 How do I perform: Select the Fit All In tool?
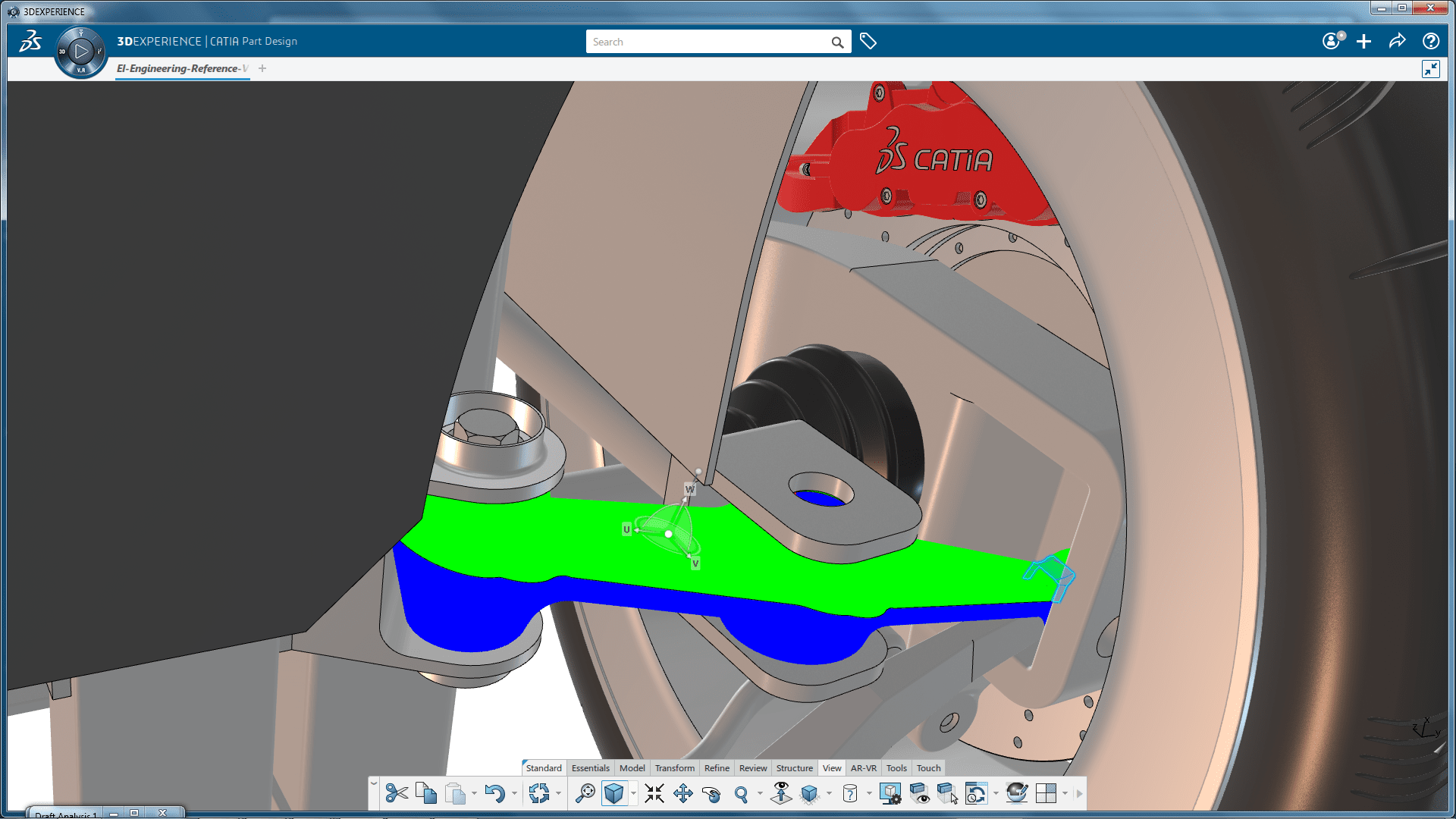[654, 793]
